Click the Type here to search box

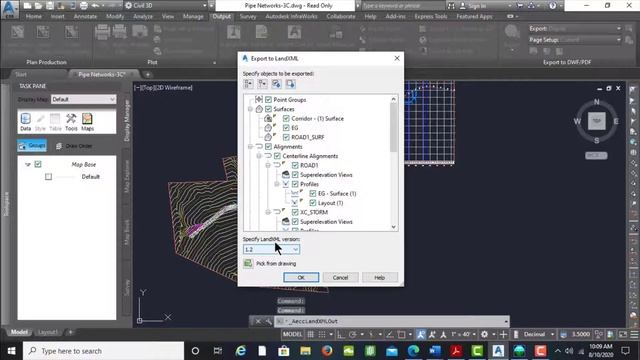[104, 351]
